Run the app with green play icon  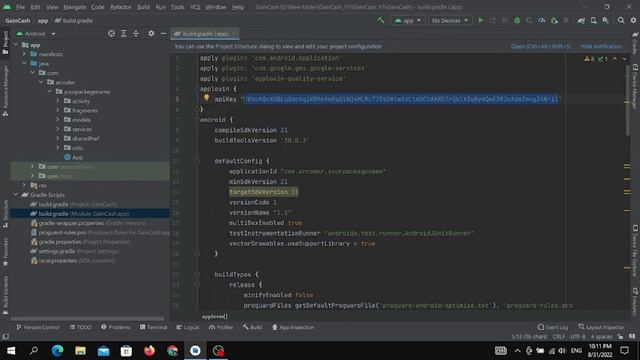(481, 20)
